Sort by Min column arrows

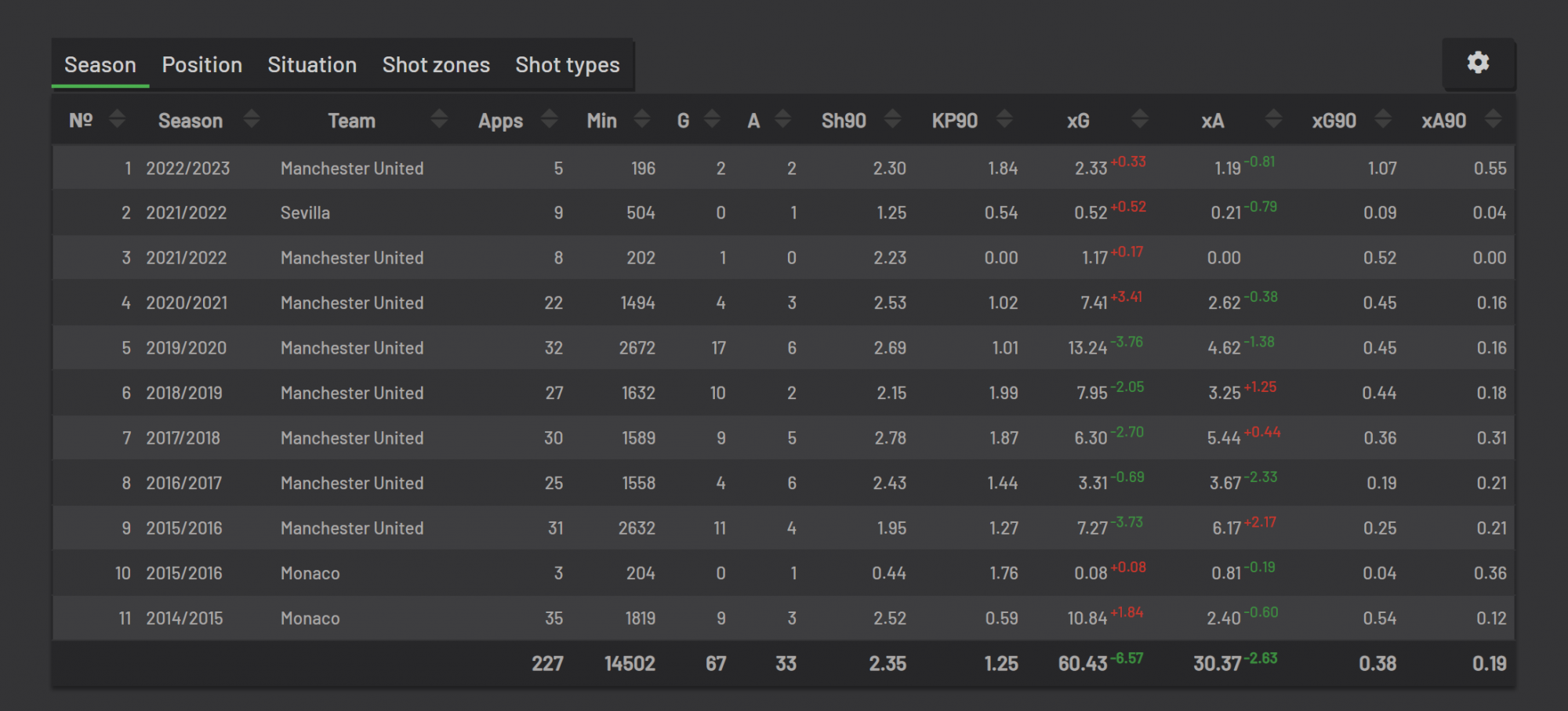coord(641,119)
